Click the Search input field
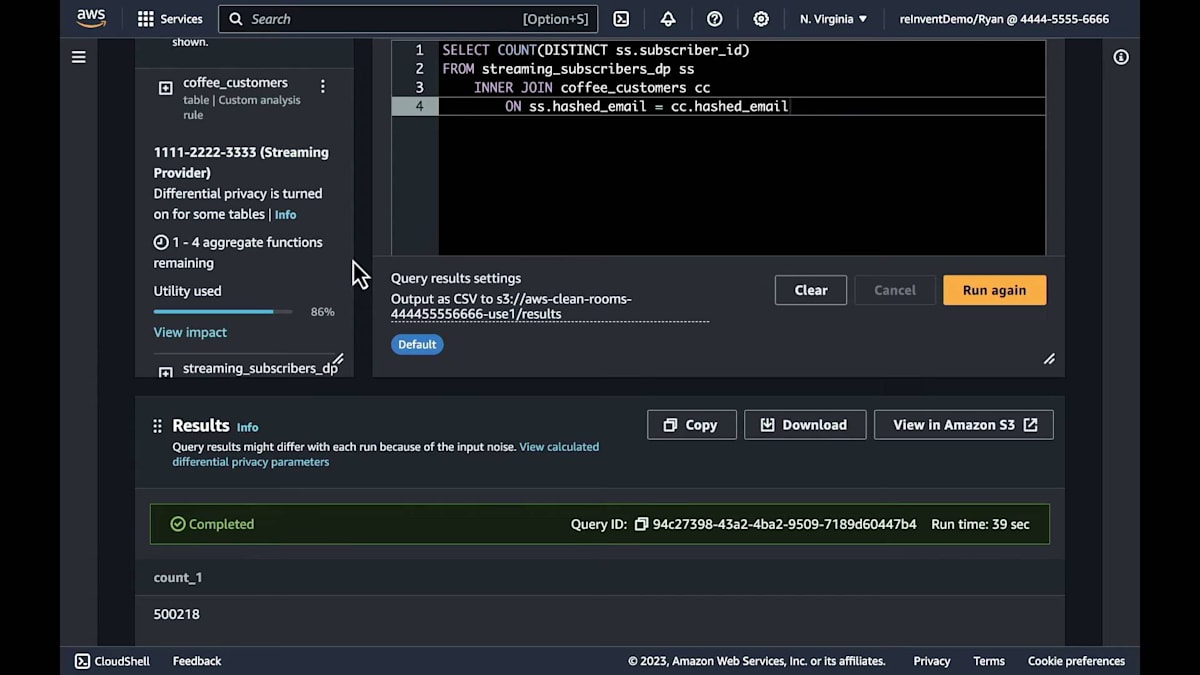This screenshot has height=675, width=1200. [408, 19]
